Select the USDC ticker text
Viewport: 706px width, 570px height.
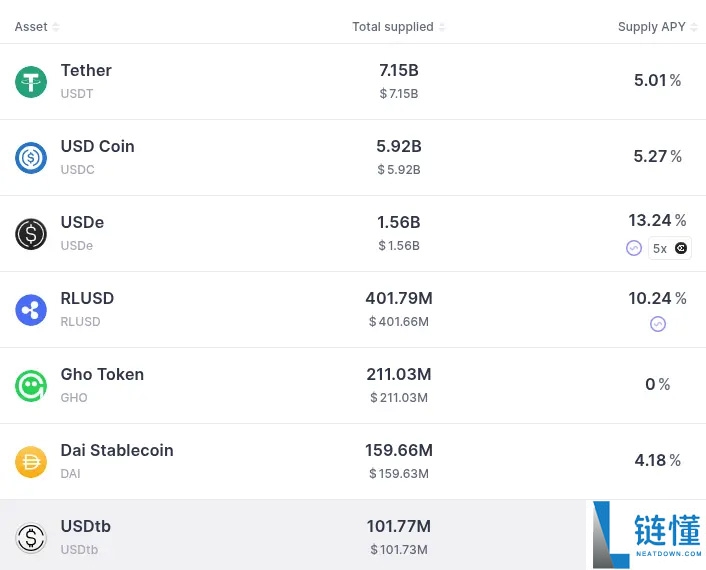point(77,170)
